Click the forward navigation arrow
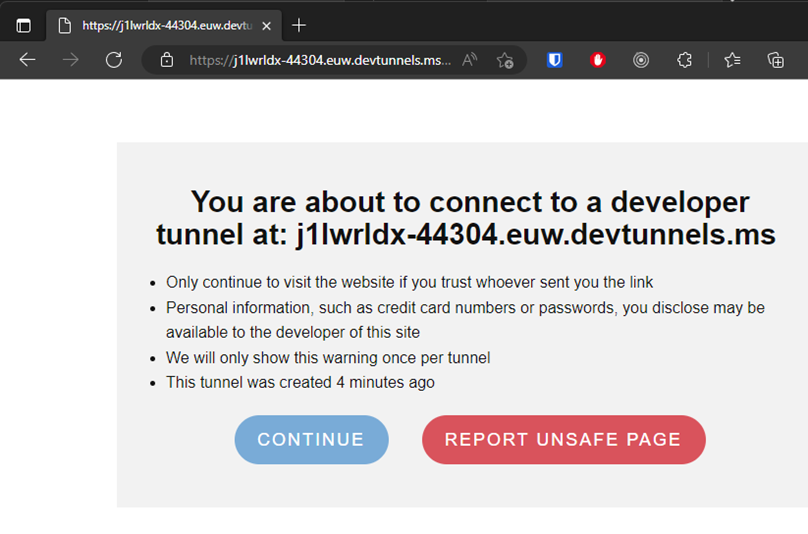Image resolution: width=808 pixels, height=534 pixels. [70, 60]
